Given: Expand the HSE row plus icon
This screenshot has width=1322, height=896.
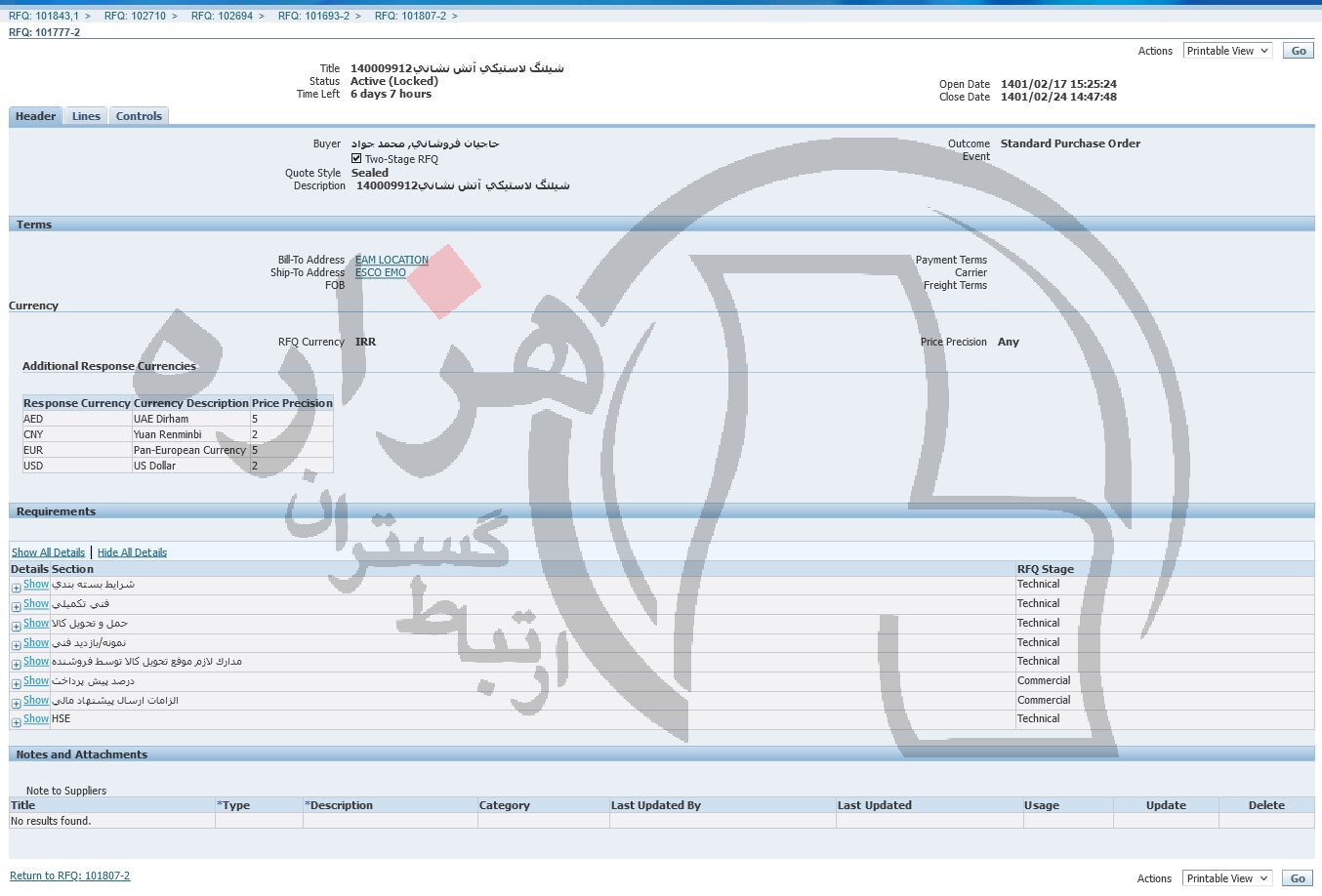Looking at the screenshot, I should [16, 723].
